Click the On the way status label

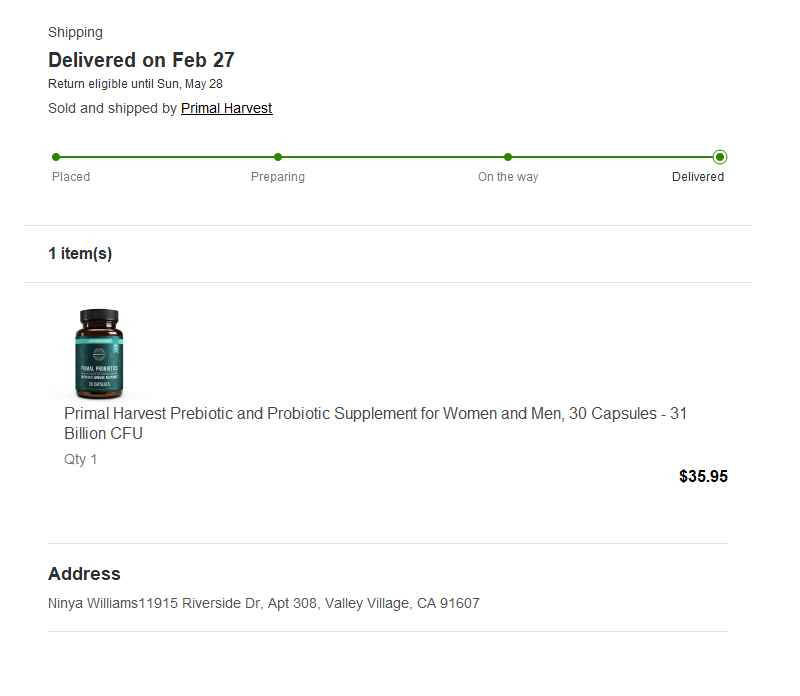[x=508, y=177]
